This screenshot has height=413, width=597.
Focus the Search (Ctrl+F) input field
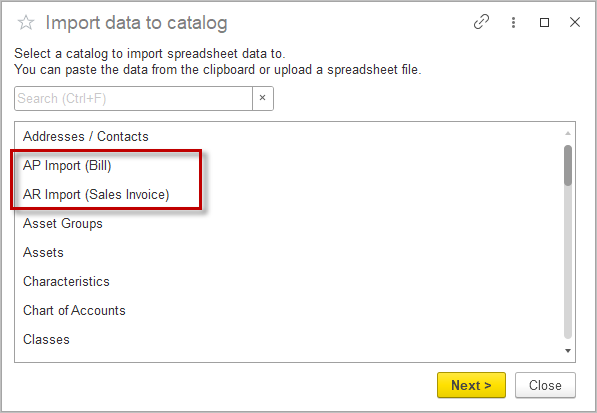[x=133, y=99]
